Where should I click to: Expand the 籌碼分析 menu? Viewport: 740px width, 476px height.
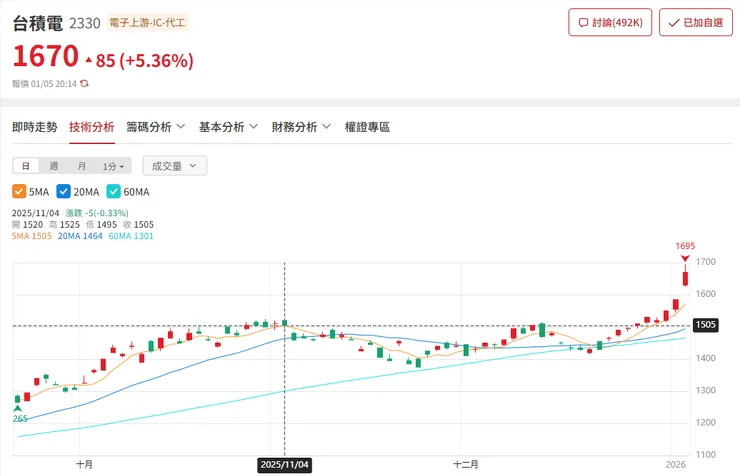pyautogui.click(x=155, y=127)
